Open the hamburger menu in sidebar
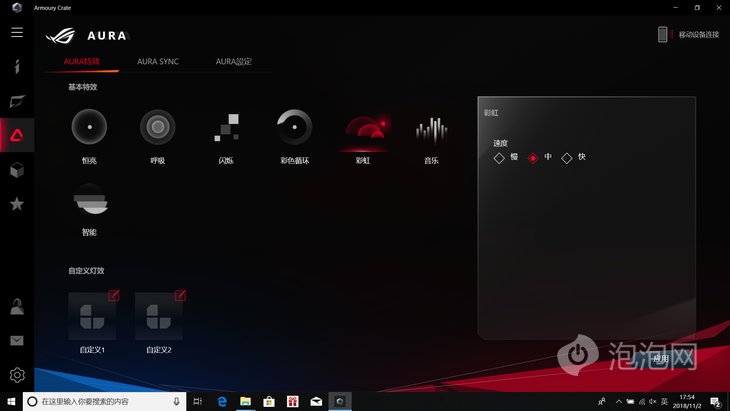The height and width of the screenshot is (411, 730). [17, 32]
